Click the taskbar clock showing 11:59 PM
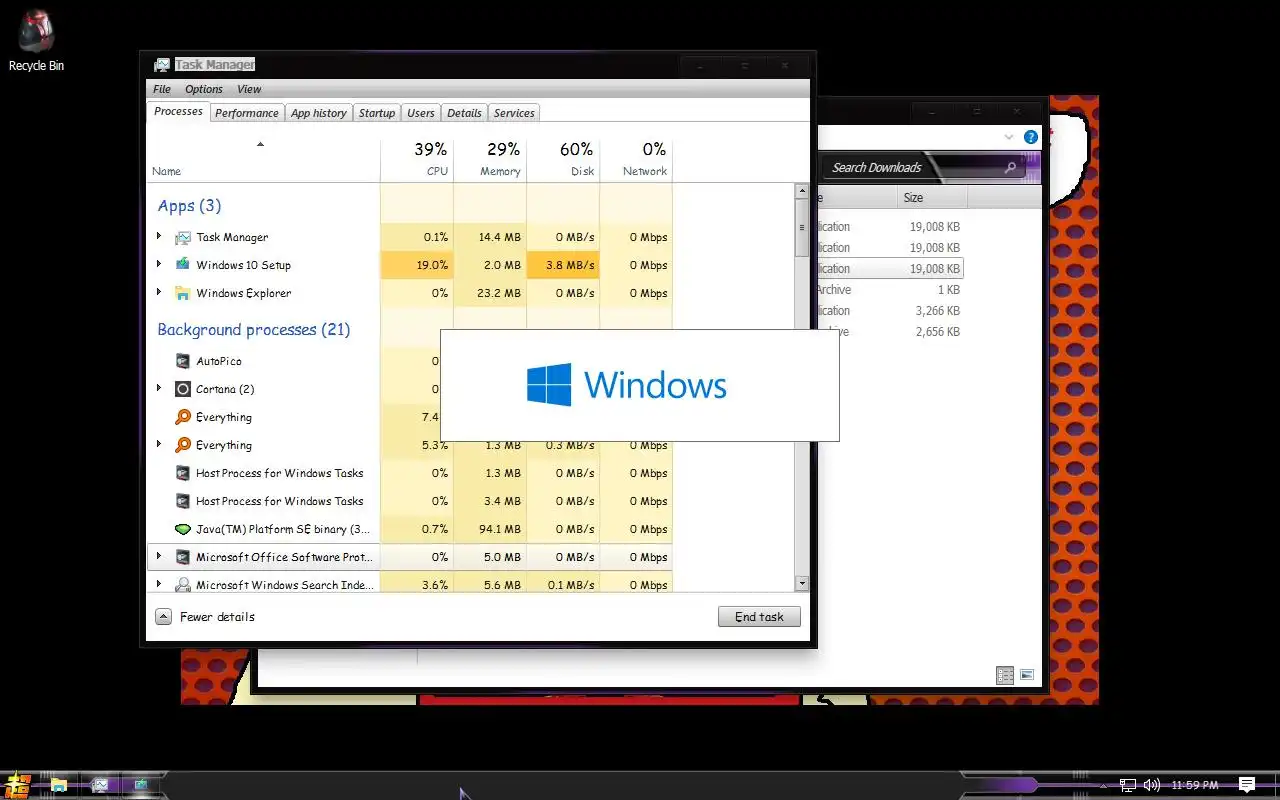This screenshot has width=1280, height=800. [1194, 785]
